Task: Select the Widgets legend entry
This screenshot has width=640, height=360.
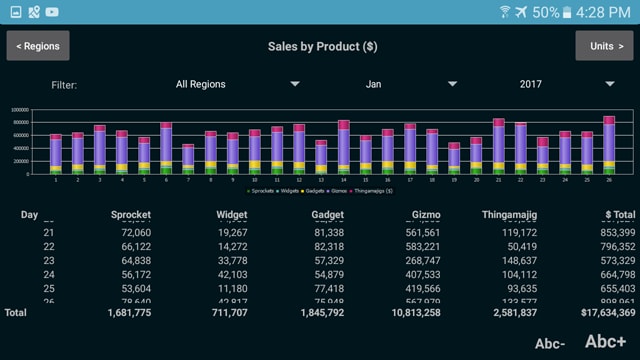Action: point(287,191)
